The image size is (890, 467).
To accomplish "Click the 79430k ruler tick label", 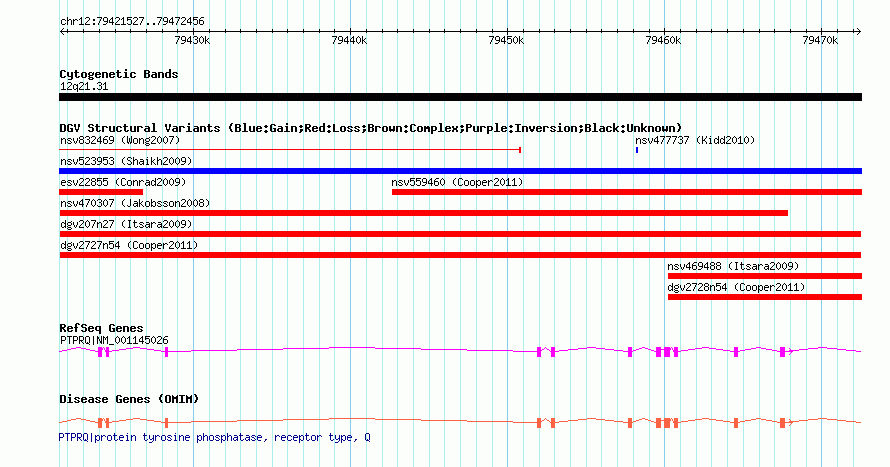I will [x=192, y=40].
